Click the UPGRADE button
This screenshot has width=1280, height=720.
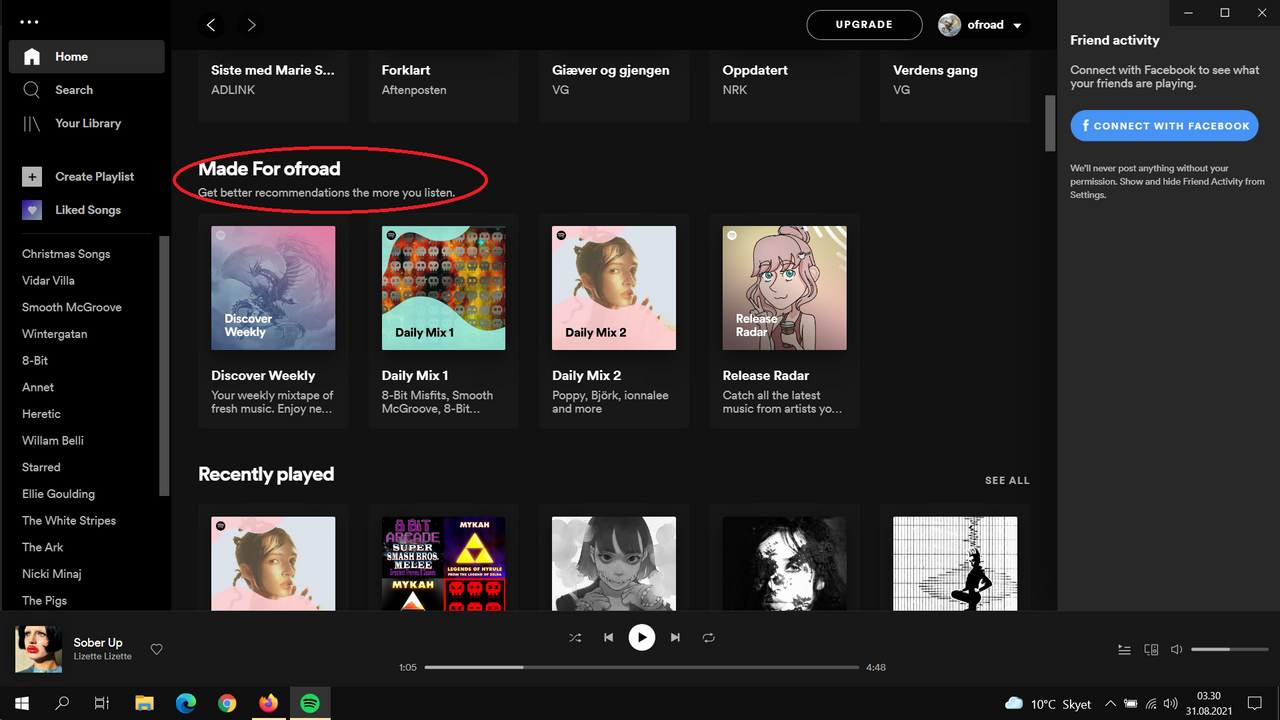tap(864, 24)
